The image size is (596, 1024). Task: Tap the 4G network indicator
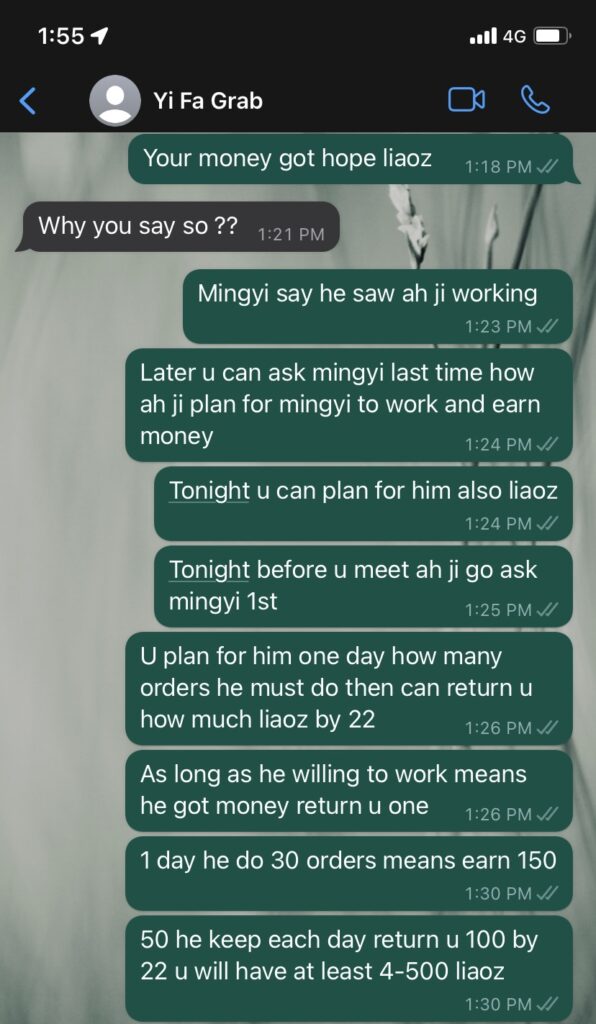514,37
